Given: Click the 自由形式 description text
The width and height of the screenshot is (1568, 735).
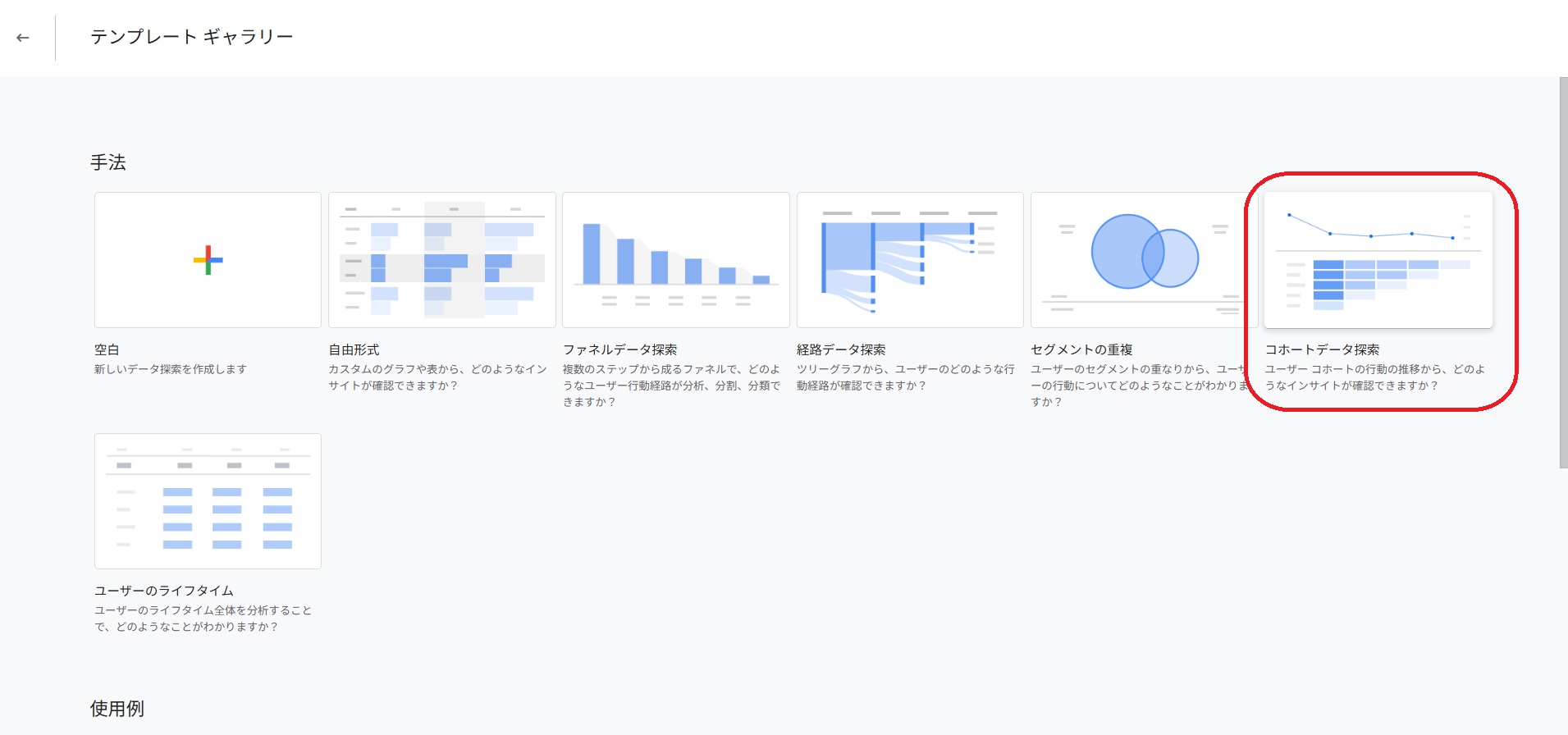Looking at the screenshot, I should click(x=437, y=377).
